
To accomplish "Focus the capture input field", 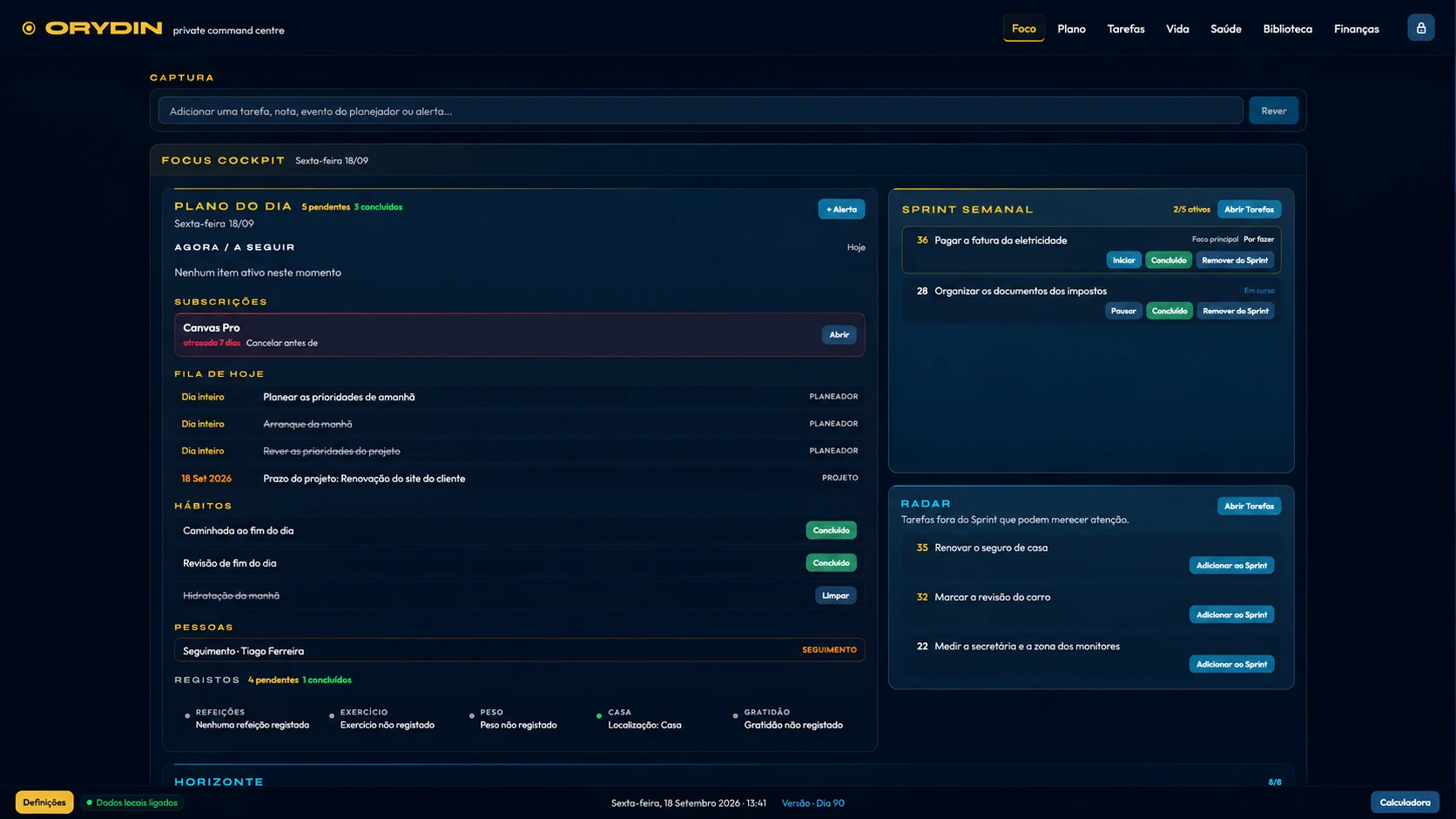I will 700,111.
